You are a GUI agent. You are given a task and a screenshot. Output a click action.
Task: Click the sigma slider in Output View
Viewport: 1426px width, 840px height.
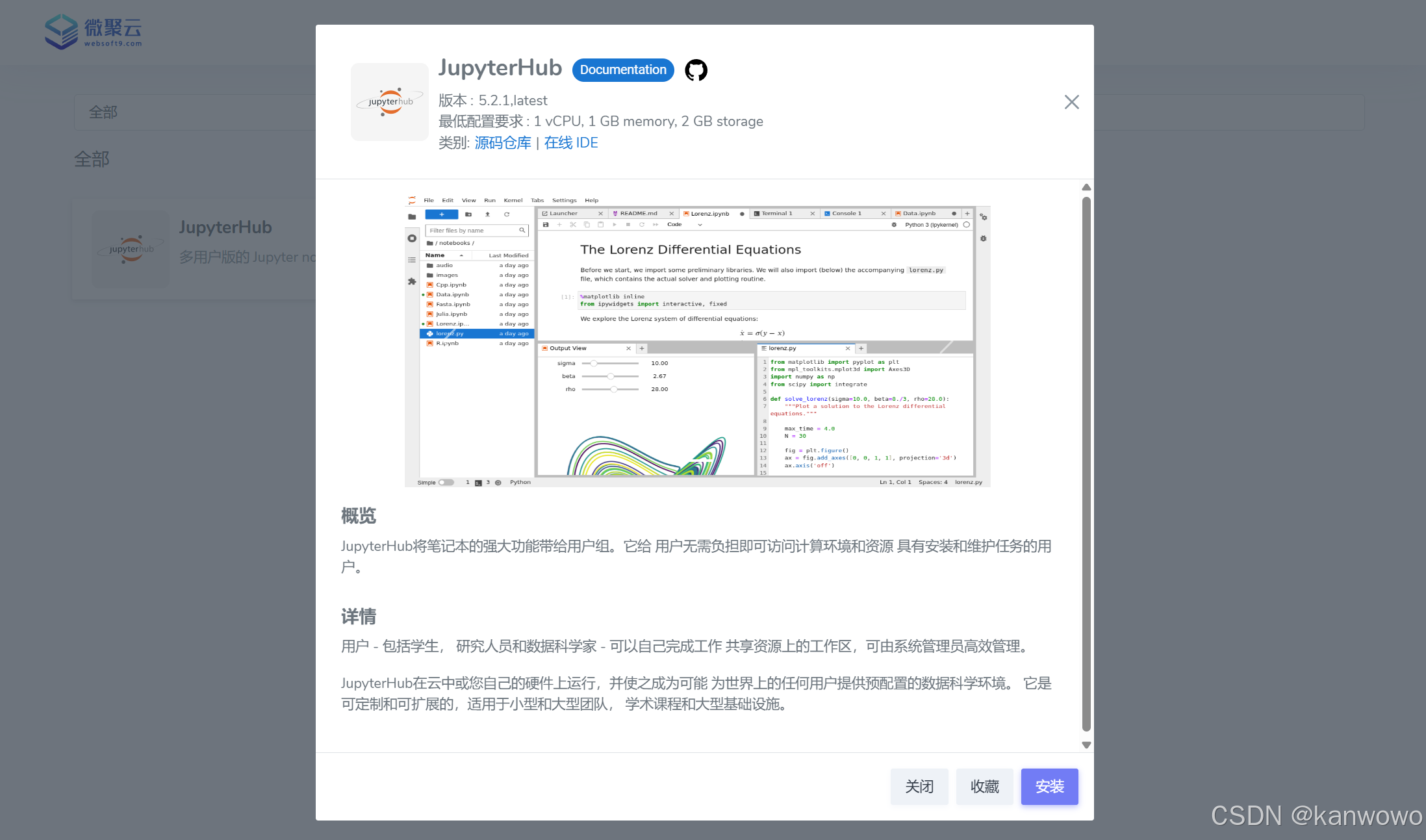coord(594,364)
